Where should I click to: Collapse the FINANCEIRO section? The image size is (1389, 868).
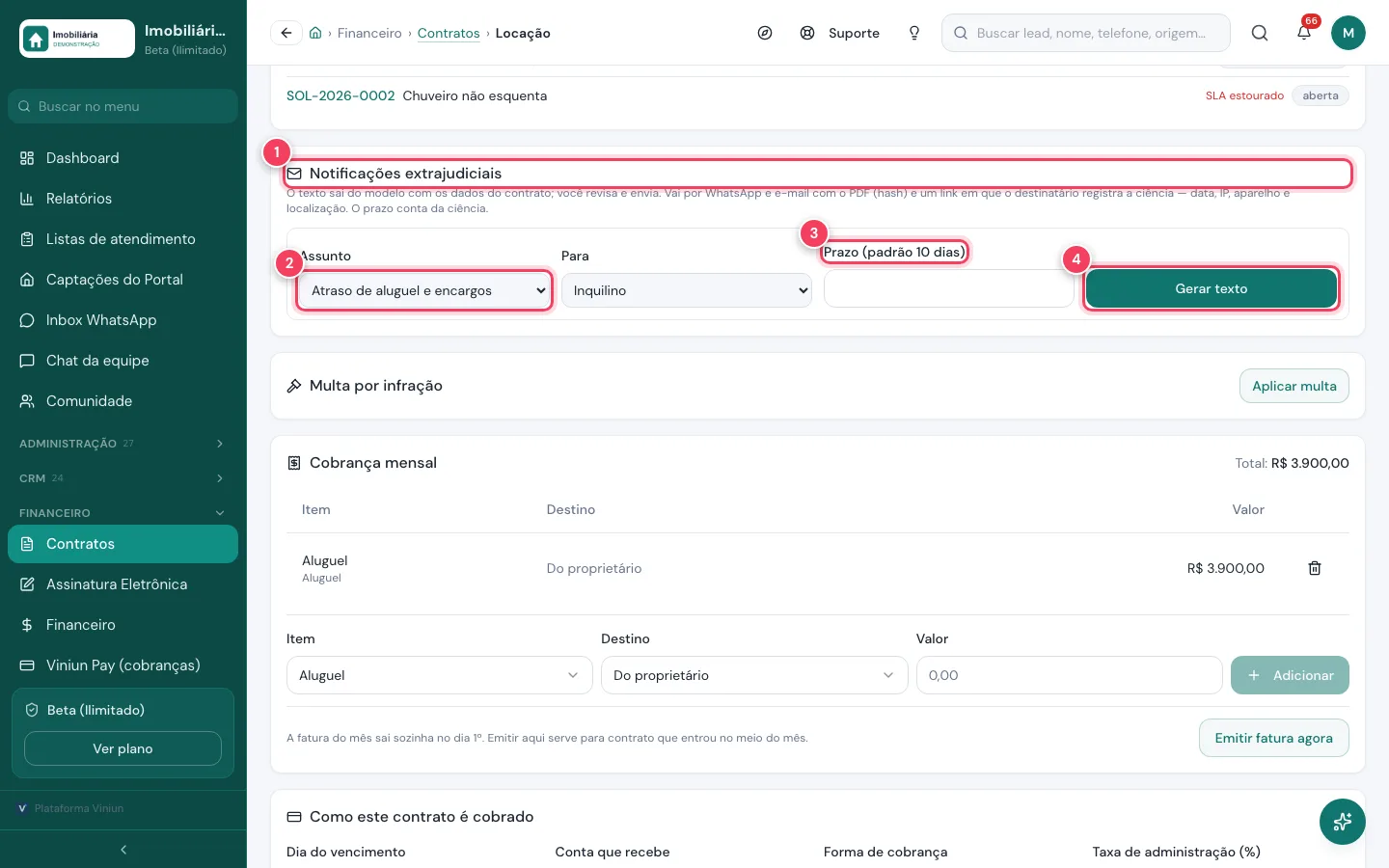[x=123, y=513]
